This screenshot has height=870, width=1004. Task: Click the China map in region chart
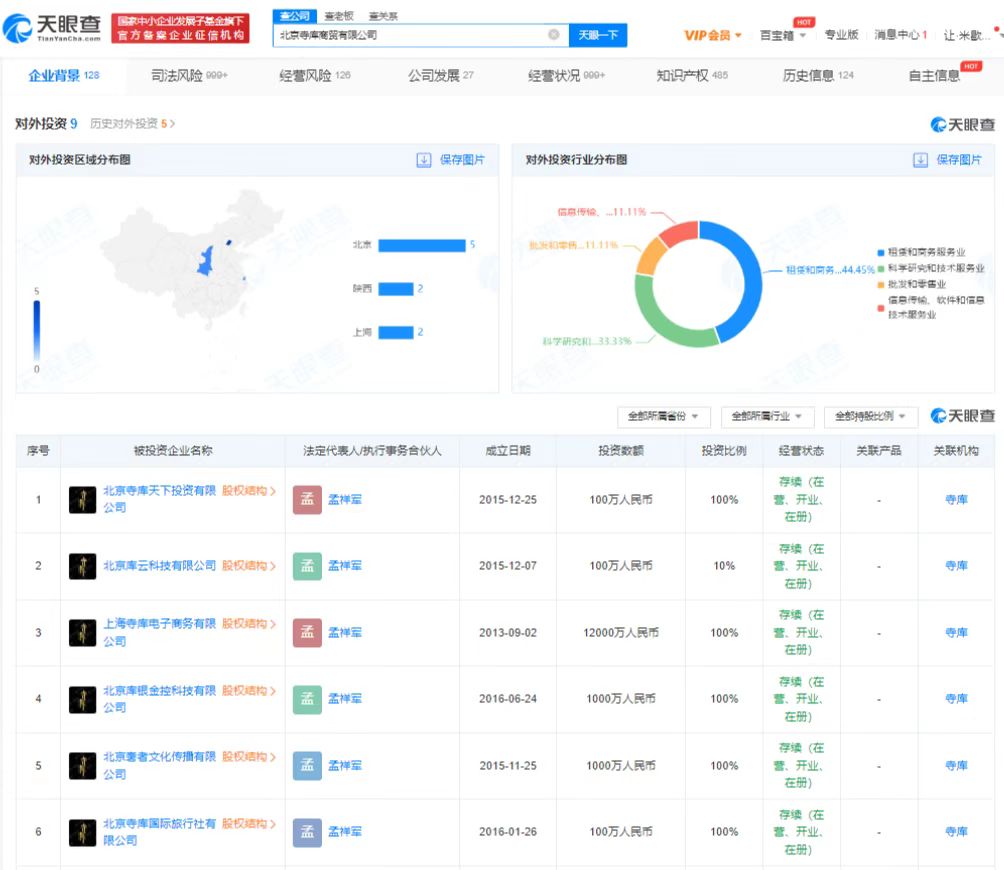[x=192, y=259]
